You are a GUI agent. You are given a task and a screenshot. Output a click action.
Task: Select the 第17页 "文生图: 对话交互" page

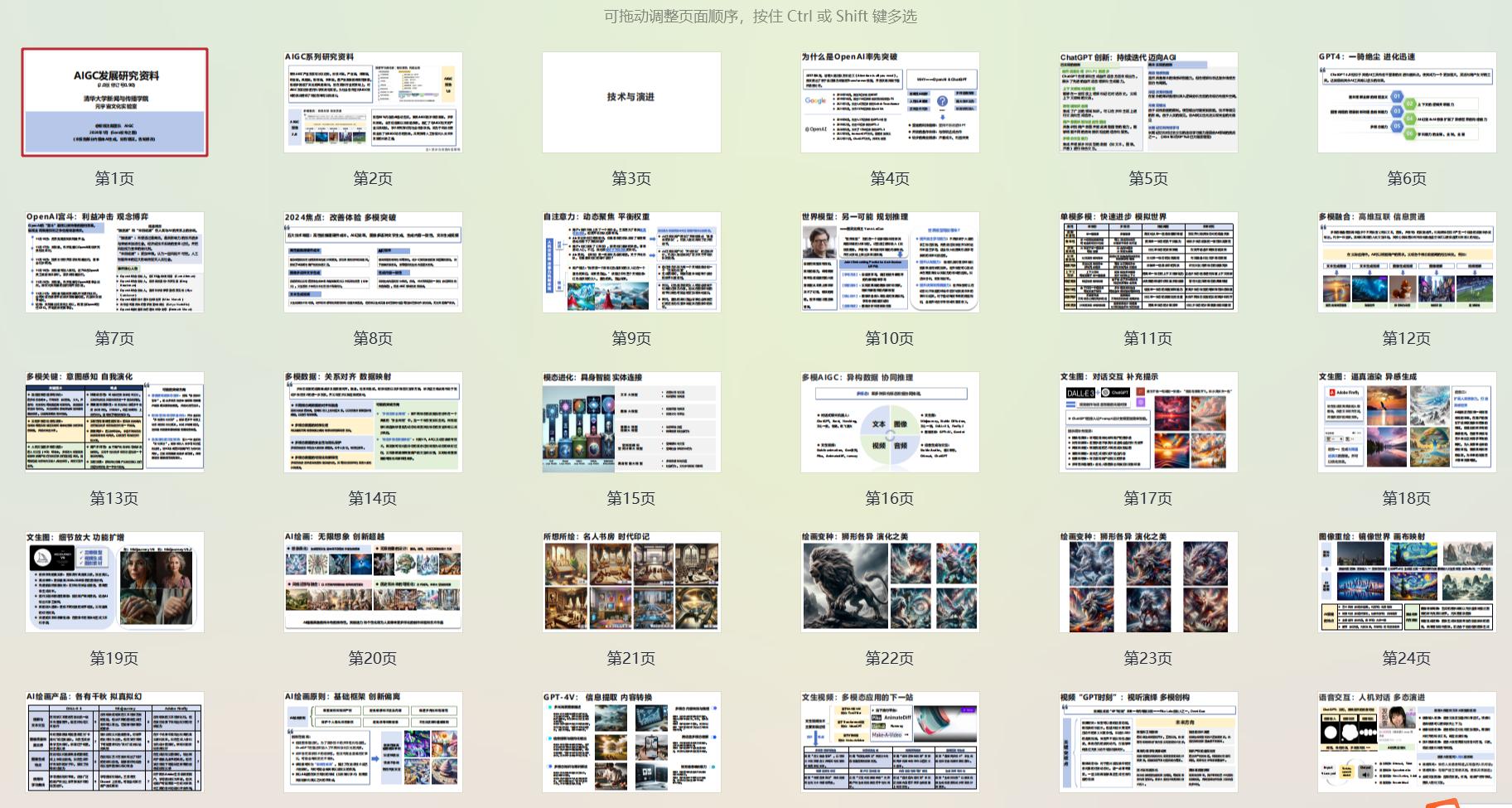pos(1148,423)
